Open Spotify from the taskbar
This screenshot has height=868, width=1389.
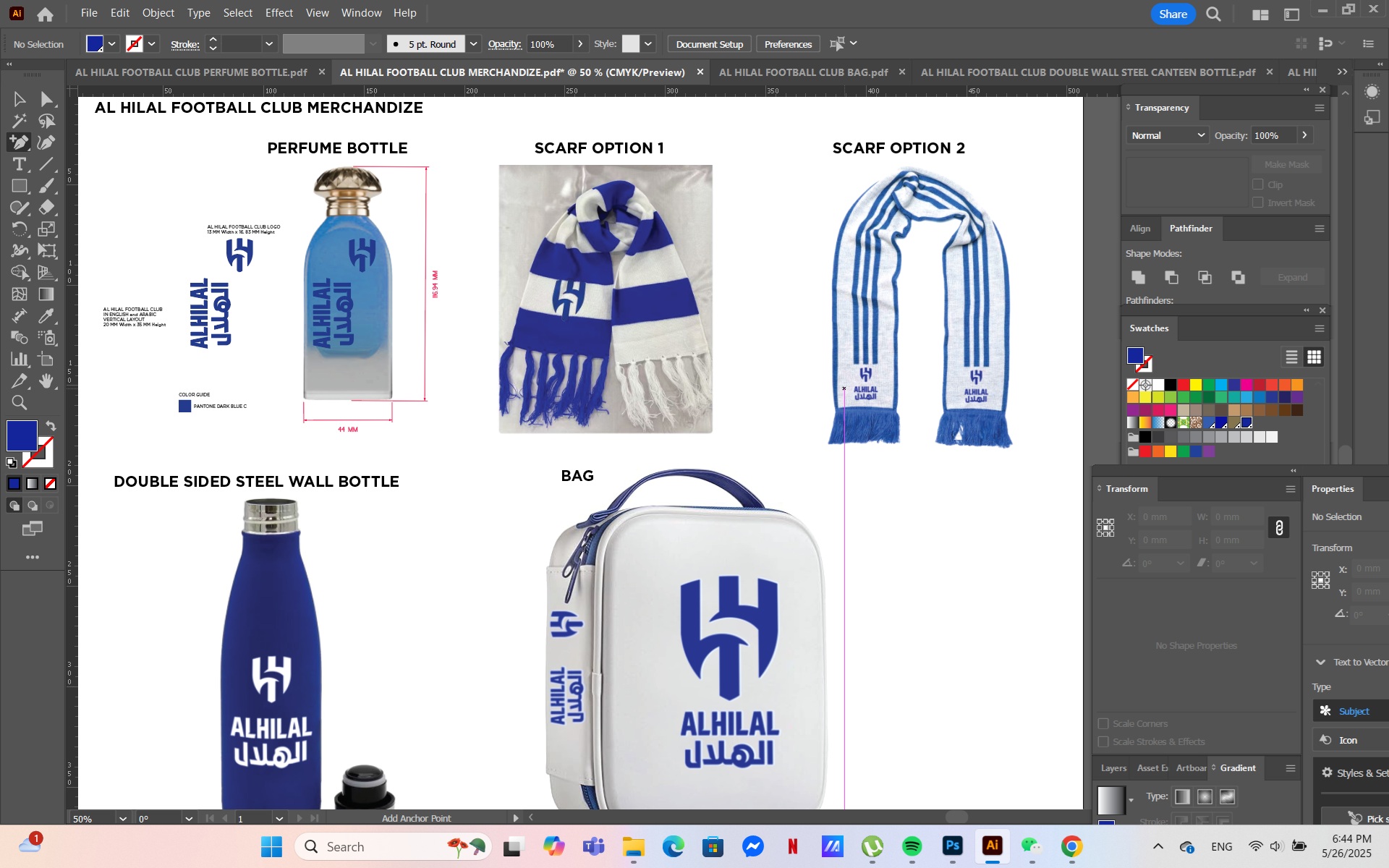912,846
